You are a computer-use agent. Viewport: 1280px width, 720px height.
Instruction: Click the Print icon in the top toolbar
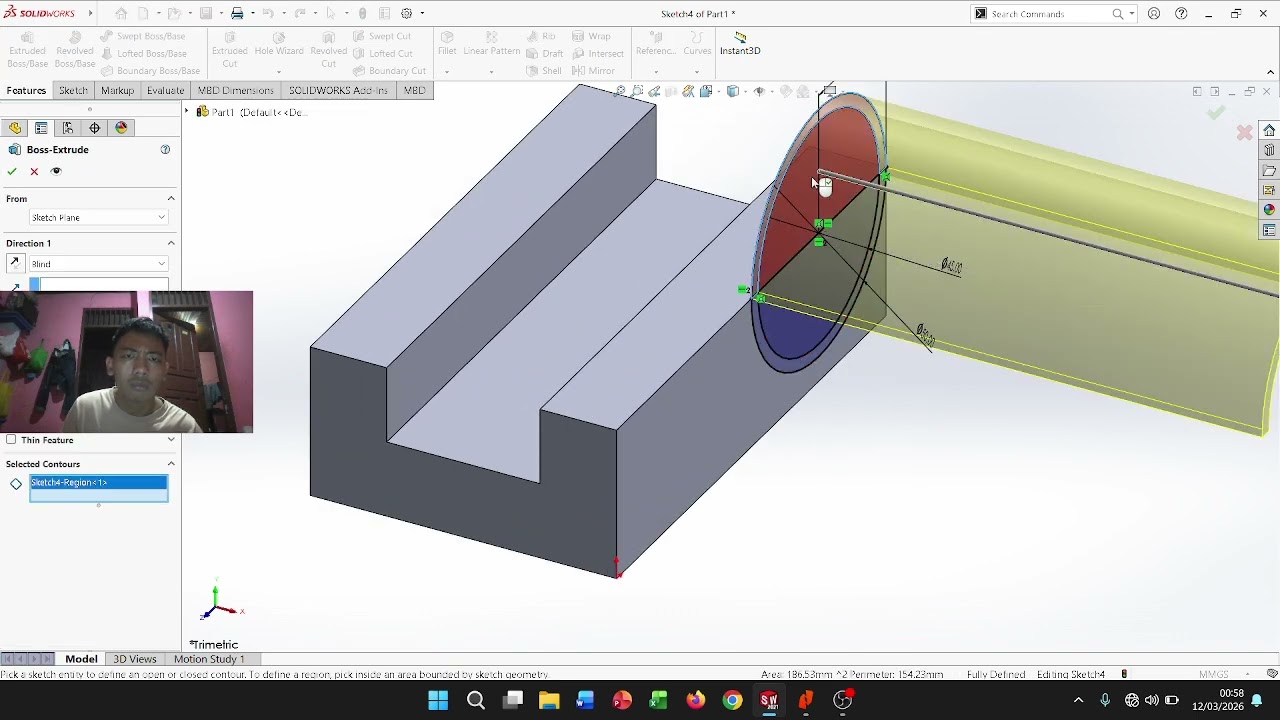click(237, 14)
